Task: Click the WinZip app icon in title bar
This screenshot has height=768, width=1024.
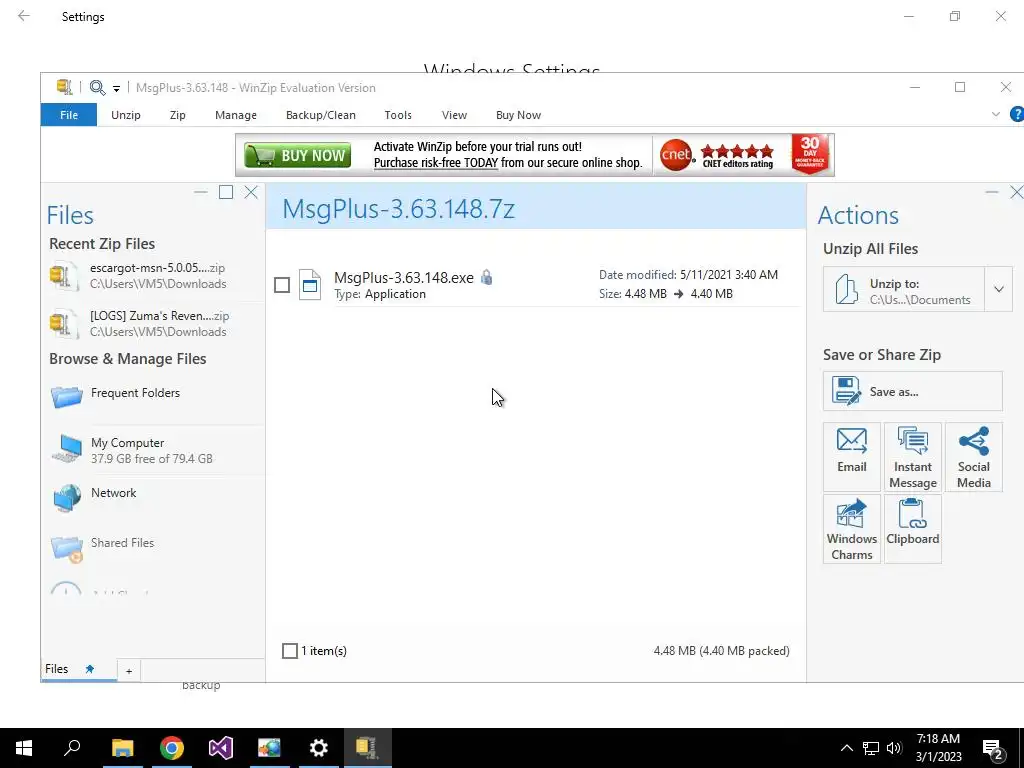Action: pos(64,88)
